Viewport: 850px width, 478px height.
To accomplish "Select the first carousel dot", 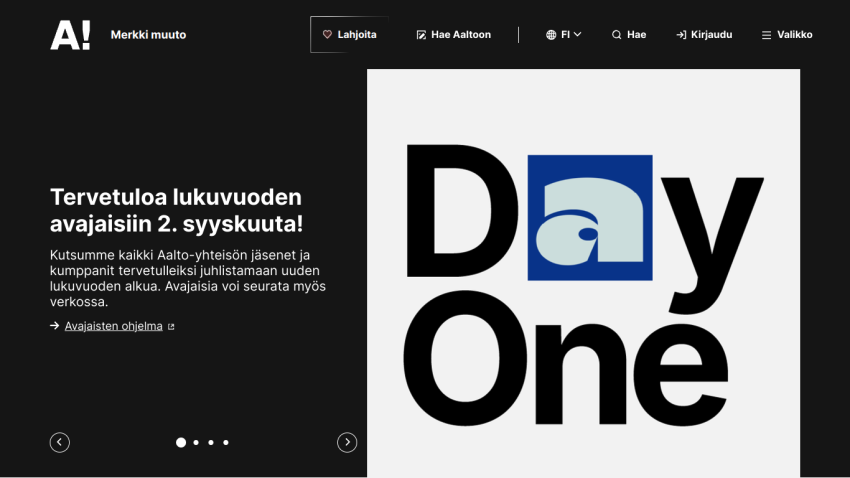I will point(181,443).
